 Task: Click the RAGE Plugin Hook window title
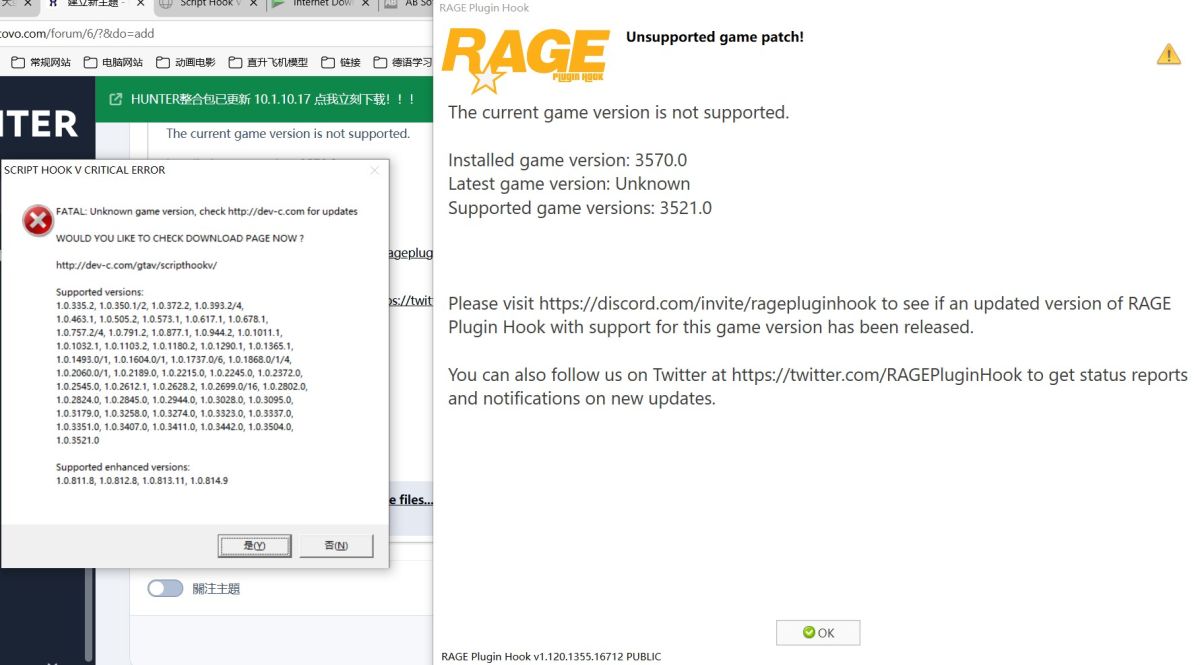pos(485,8)
